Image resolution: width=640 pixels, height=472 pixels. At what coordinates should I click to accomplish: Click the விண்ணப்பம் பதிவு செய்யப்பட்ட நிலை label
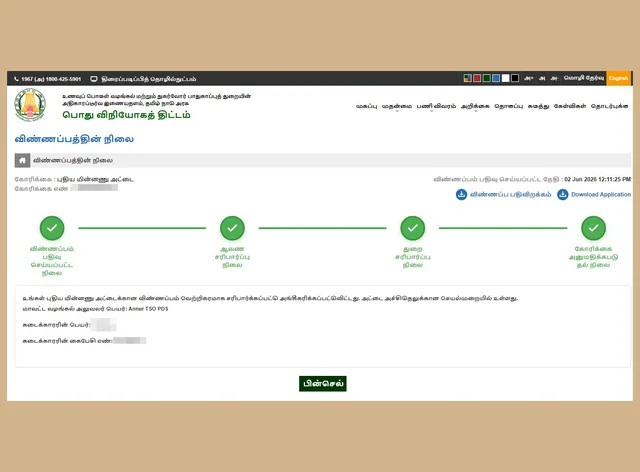[x=52, y=261]
